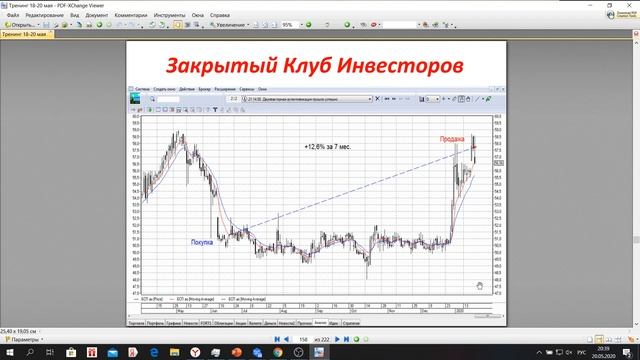Show hidden system tray icons chevron
The width and height of the screenshot is (640, 360).
coord(539,353)
